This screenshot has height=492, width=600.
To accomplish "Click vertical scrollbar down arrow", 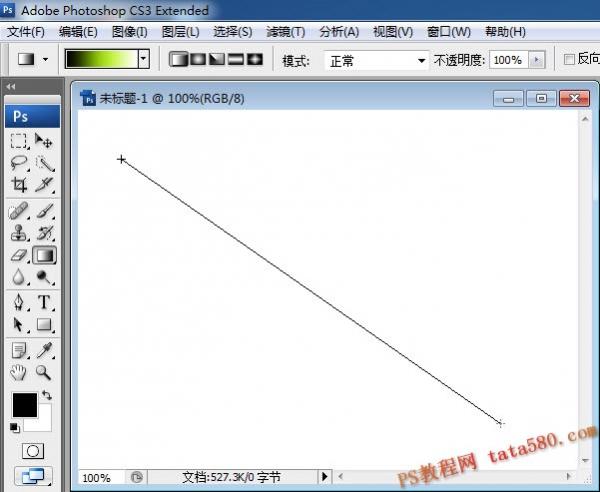I will point(585,460).
